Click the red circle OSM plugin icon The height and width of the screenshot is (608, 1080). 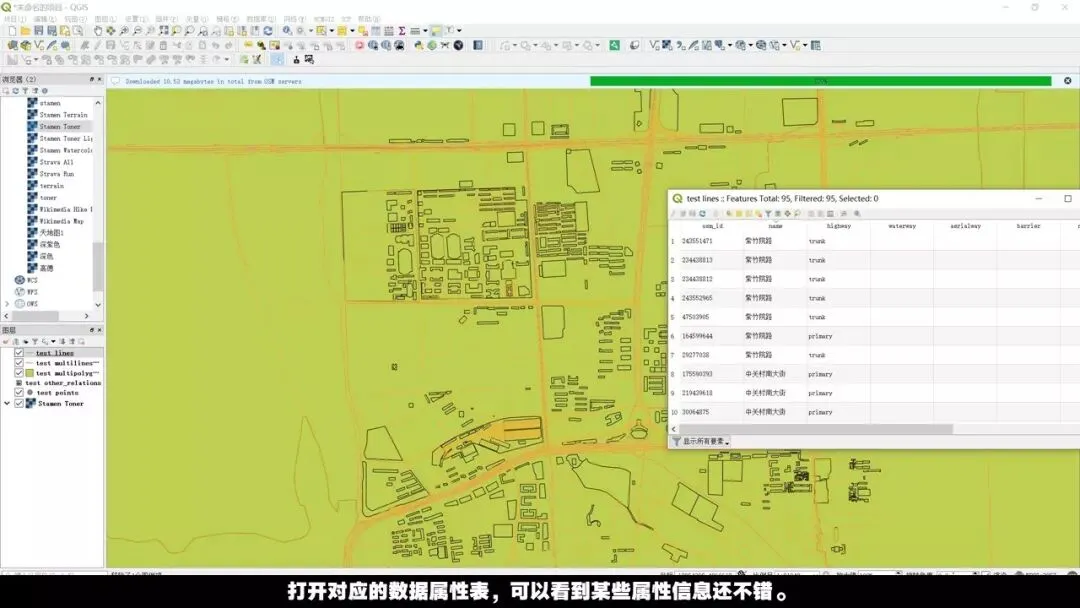click(359, 45)
